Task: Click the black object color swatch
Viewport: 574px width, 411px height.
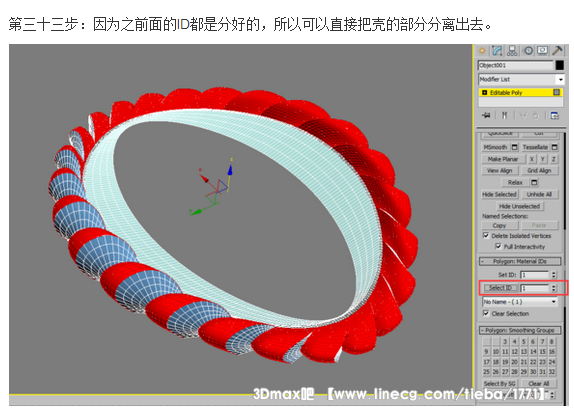Action: [x=559, y=65]
